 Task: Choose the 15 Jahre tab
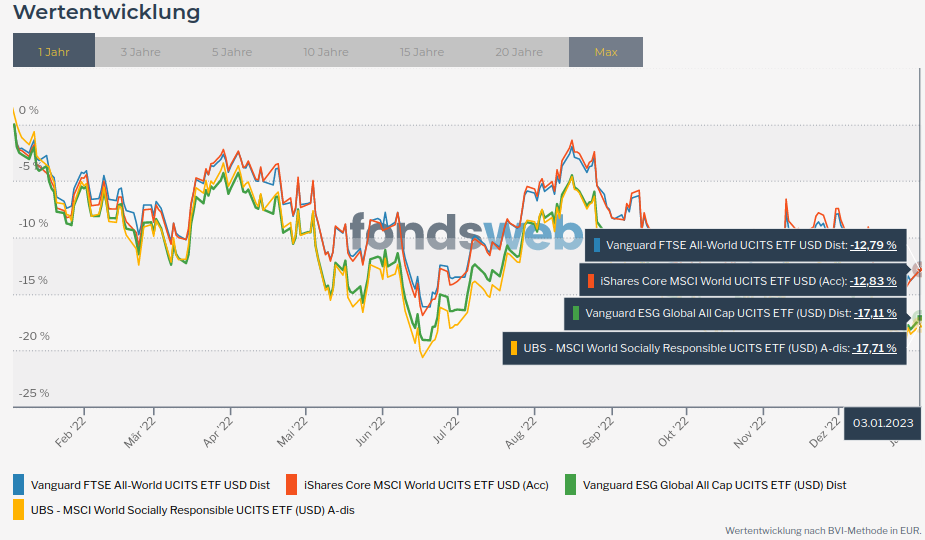coord(421,51)
